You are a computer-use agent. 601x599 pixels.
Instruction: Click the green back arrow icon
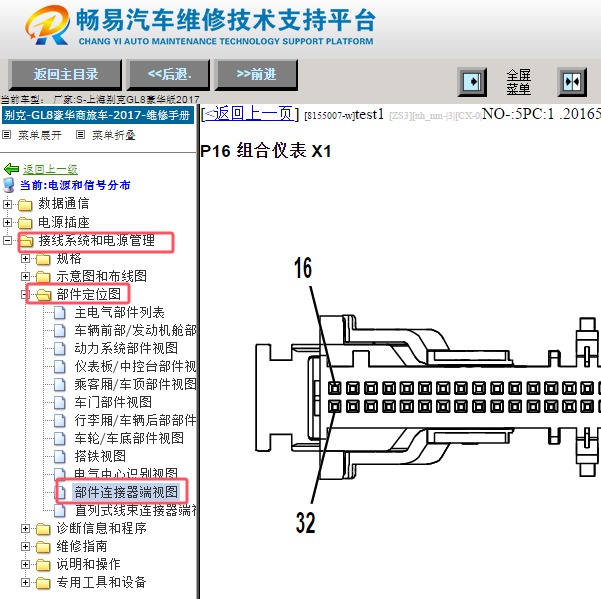coord(11,169)
